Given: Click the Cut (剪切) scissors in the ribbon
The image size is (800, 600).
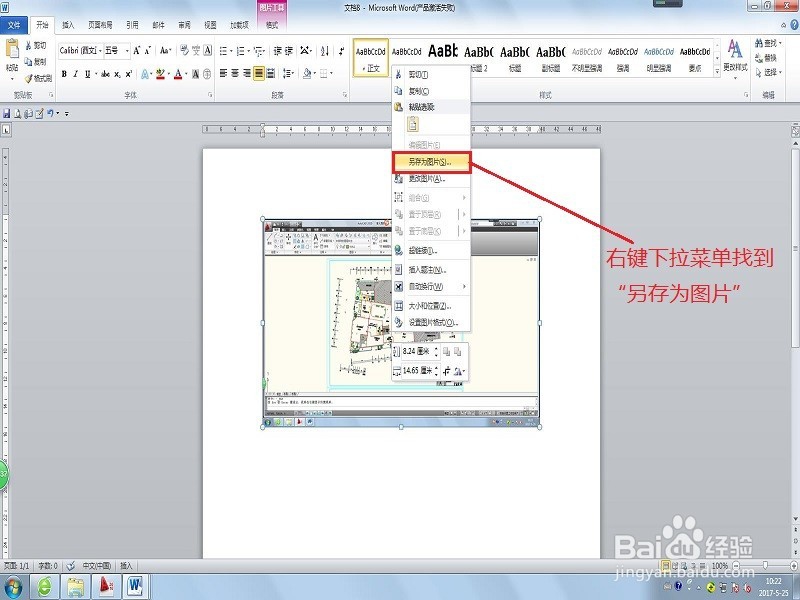Looking at the screenshot, I should pos(36,46).
